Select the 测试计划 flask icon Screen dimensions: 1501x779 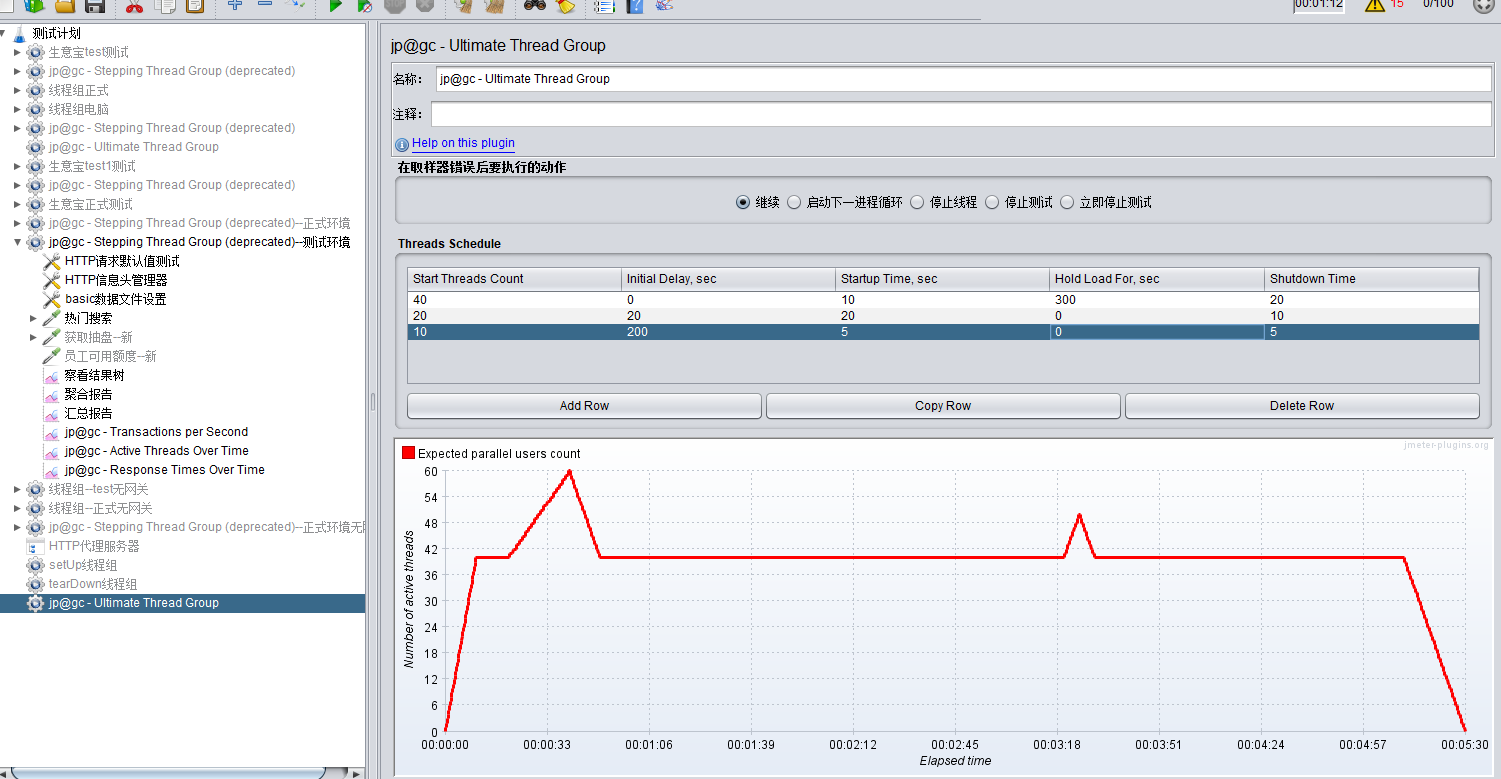[20, 33]
